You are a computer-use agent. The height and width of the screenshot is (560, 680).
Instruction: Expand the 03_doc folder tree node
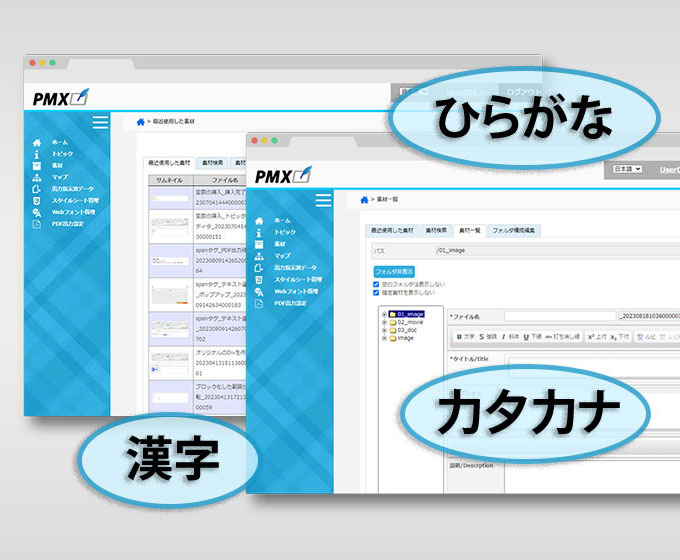(385, 330)
